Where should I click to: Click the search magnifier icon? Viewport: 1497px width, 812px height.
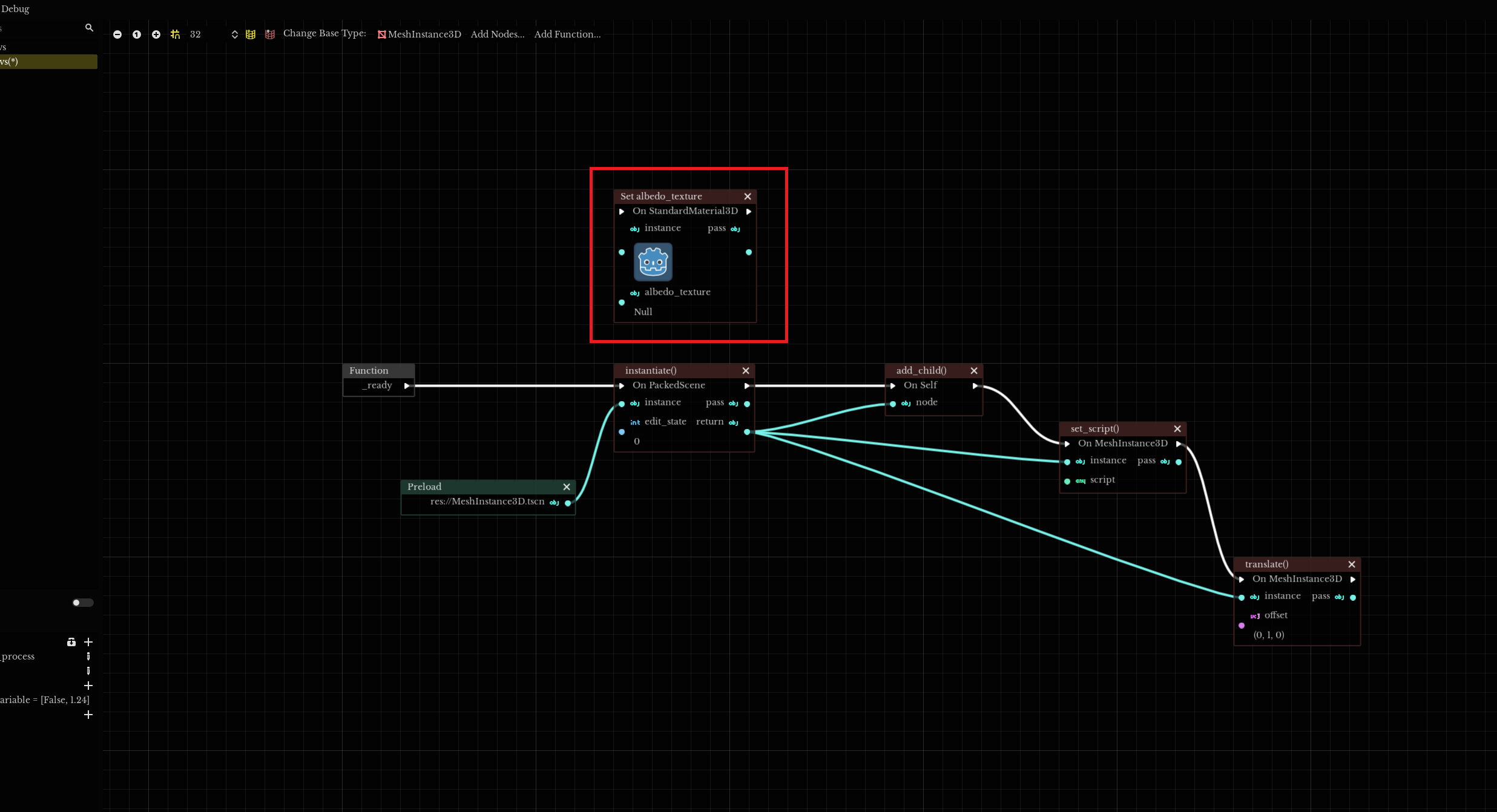coord(89,28)
